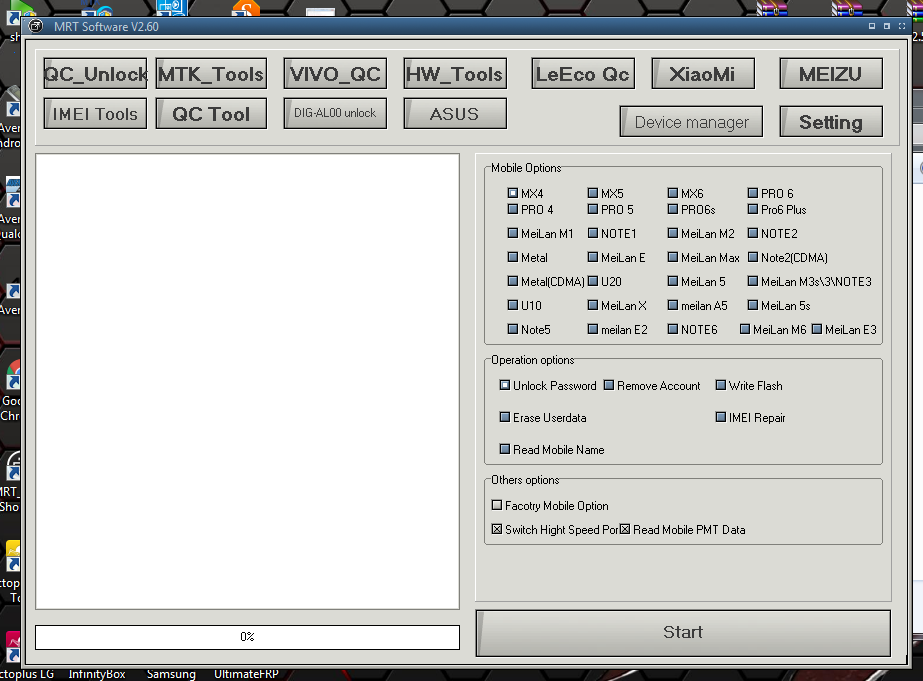Open the HW_Tools tab
The image size is (923, 681).
[x=455, y=74]
